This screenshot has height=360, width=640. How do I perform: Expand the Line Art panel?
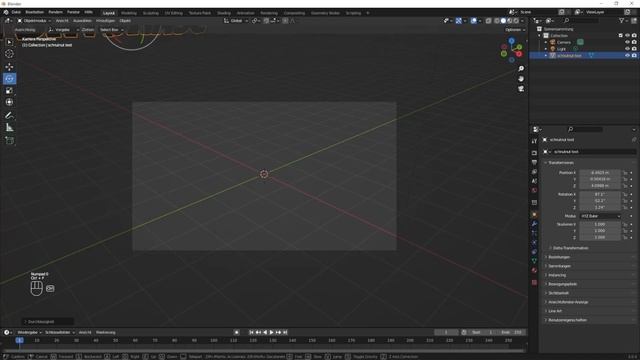555,311
